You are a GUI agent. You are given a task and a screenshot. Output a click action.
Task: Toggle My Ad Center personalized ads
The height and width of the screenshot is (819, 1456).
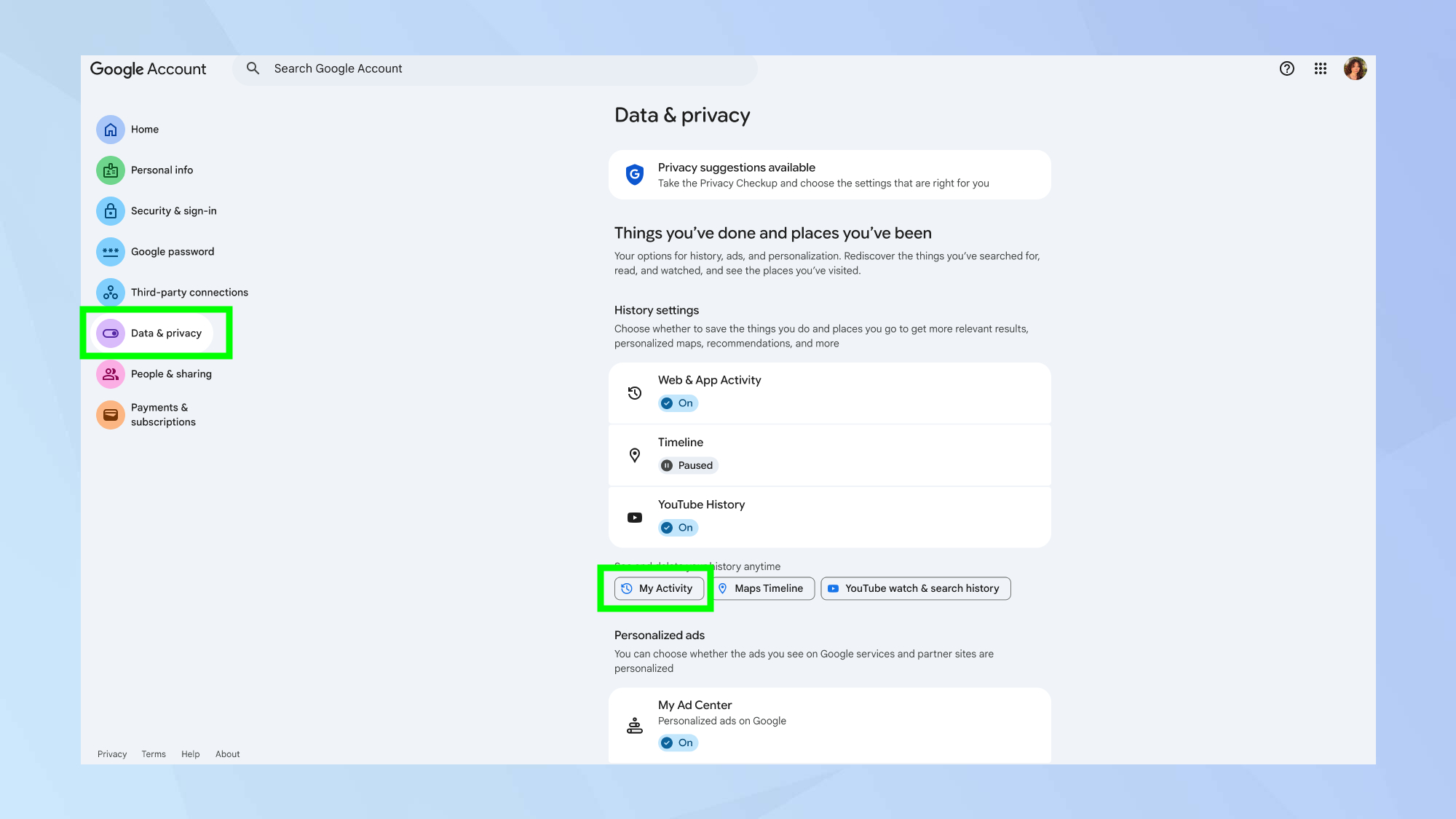[x=678, y=743]
